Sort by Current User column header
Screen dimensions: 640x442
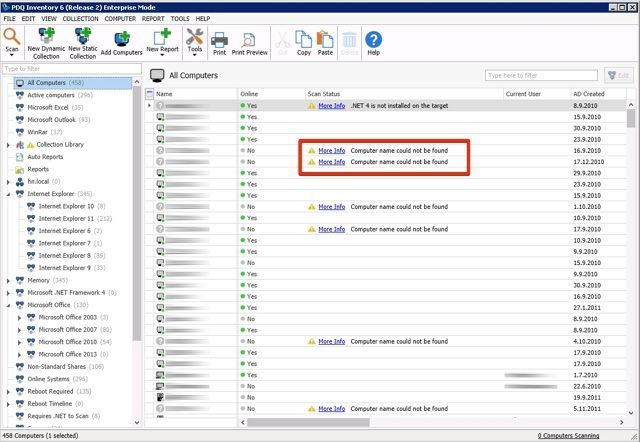point(537,94)
